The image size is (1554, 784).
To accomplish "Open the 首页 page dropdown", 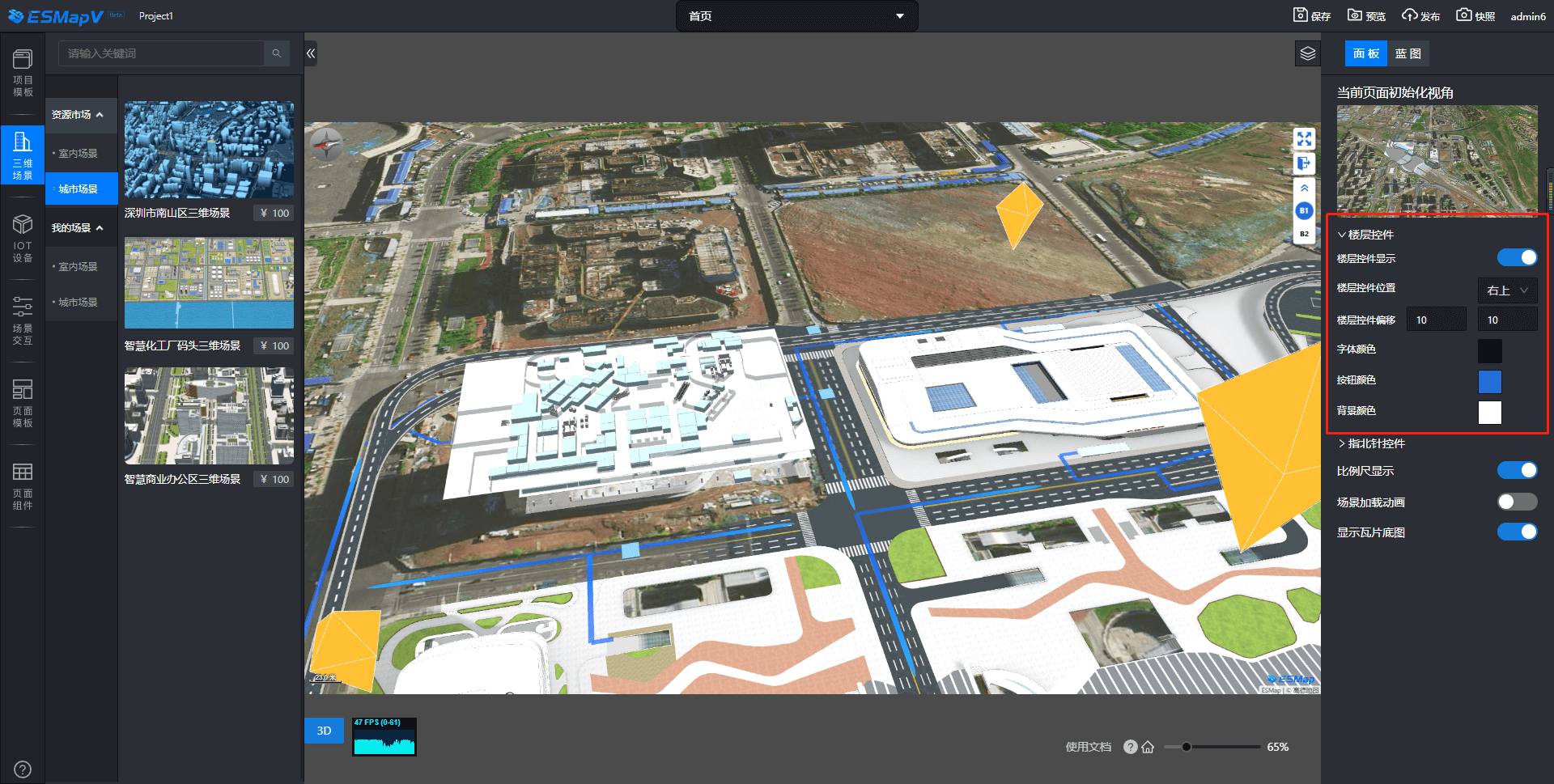I will point(796,16).
